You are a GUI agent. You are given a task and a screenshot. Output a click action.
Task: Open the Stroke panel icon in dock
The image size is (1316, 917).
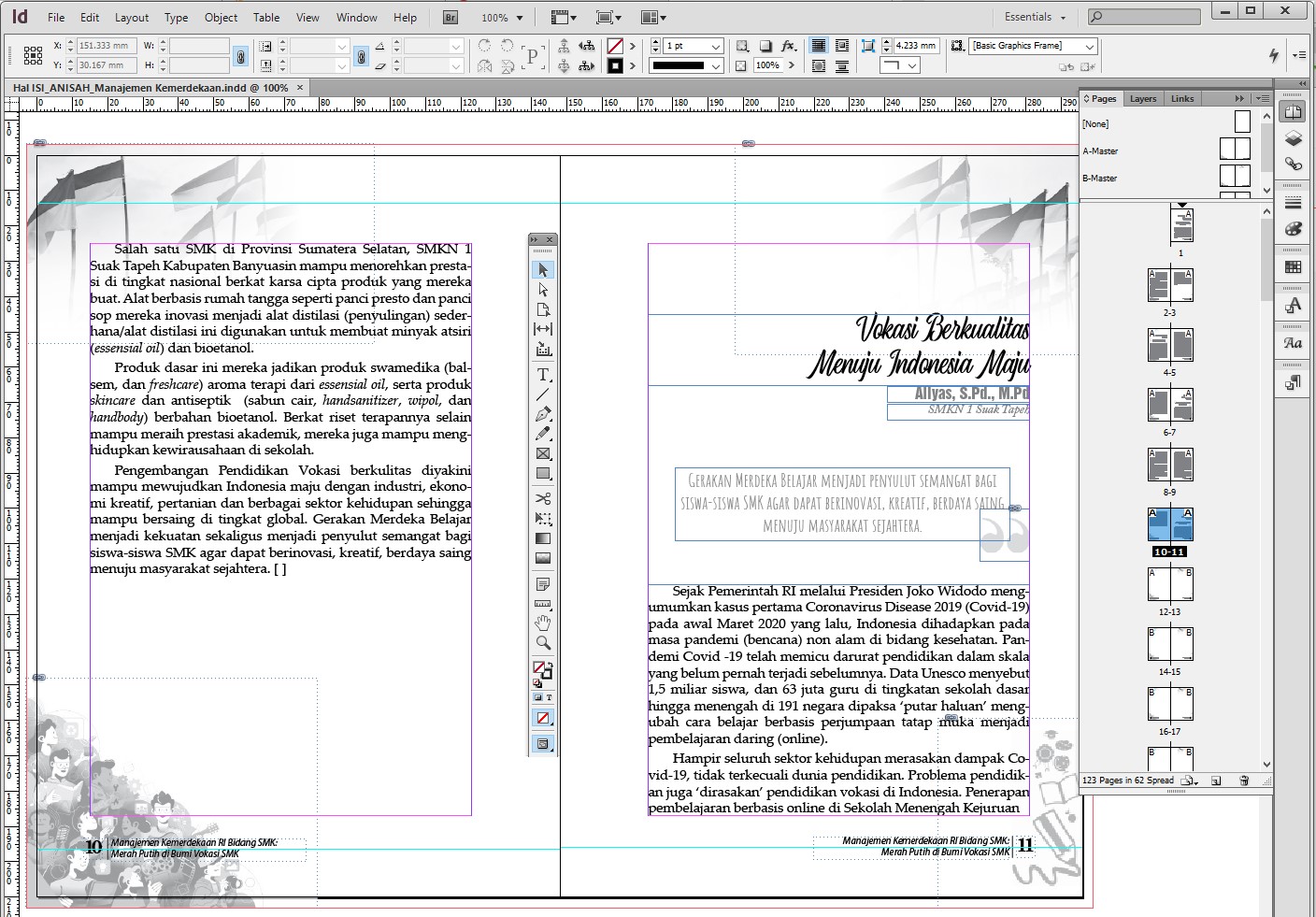tap(1294, 203)
